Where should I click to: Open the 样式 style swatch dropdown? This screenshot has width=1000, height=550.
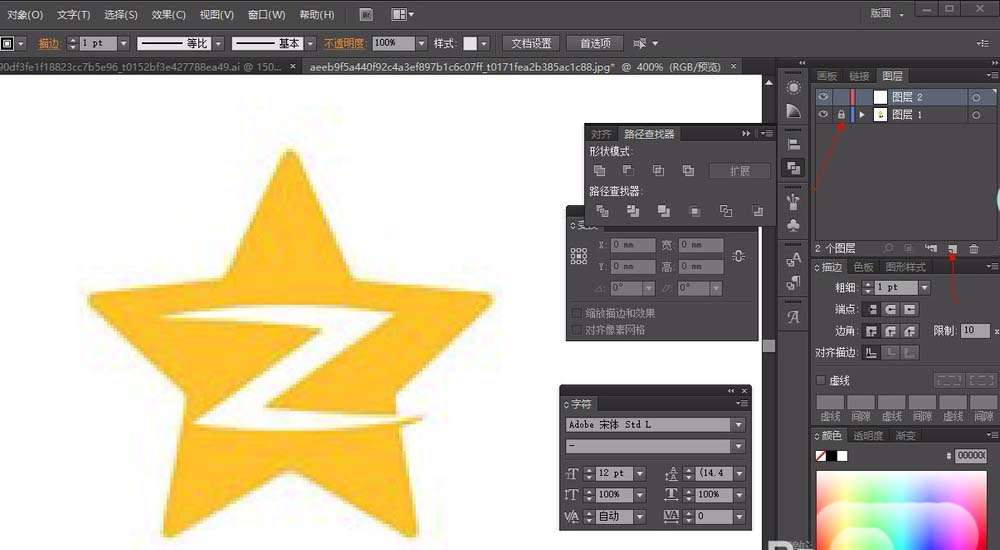(x=484, y=43)
